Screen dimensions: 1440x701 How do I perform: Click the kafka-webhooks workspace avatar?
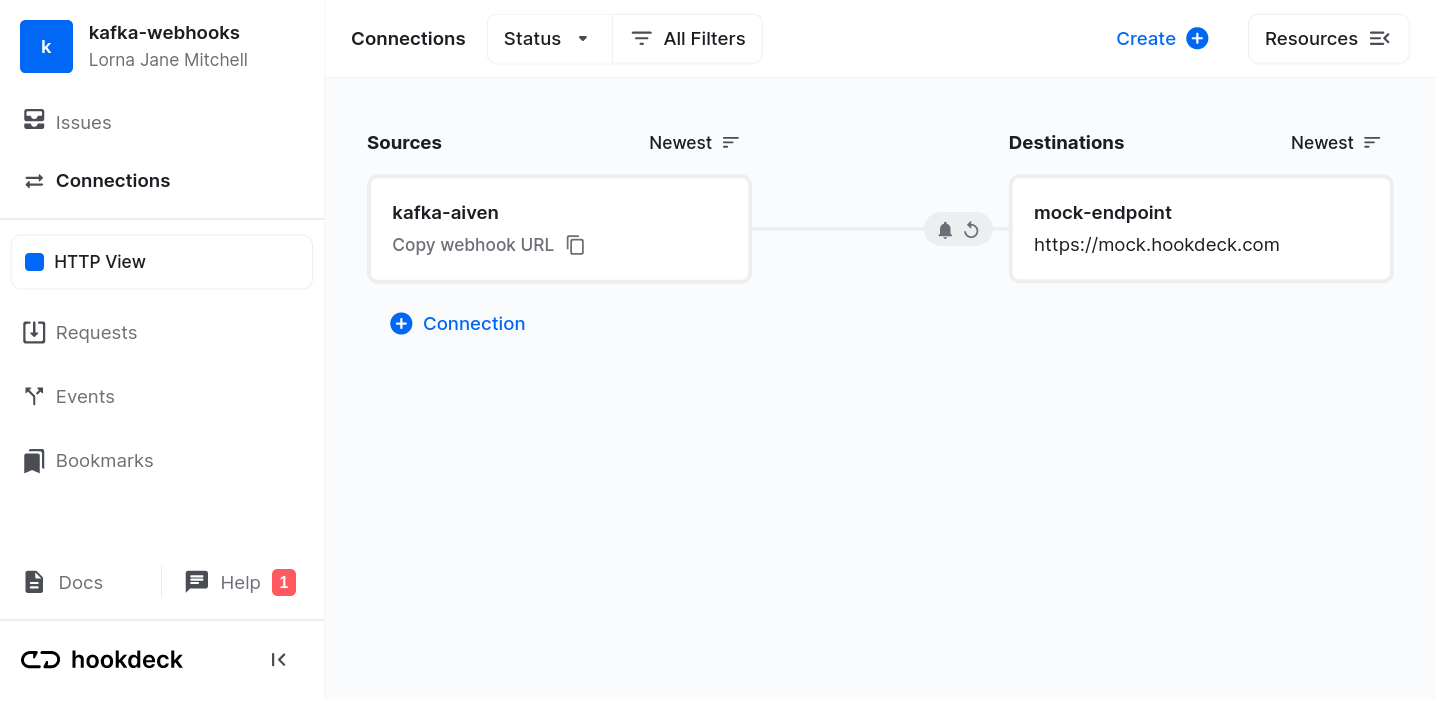tap(46, 46)
